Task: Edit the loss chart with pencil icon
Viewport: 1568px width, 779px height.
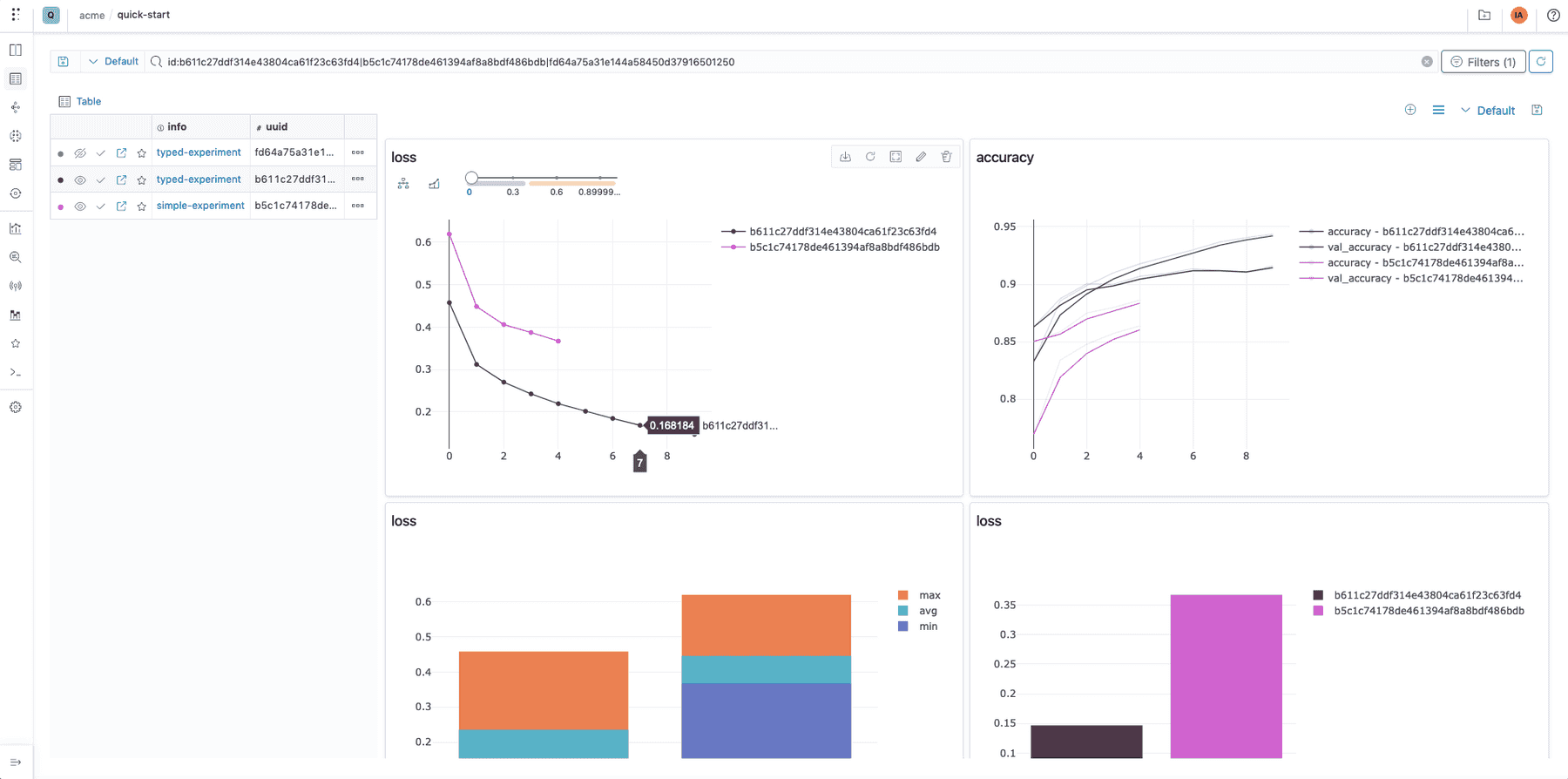Action: point(921,157)
